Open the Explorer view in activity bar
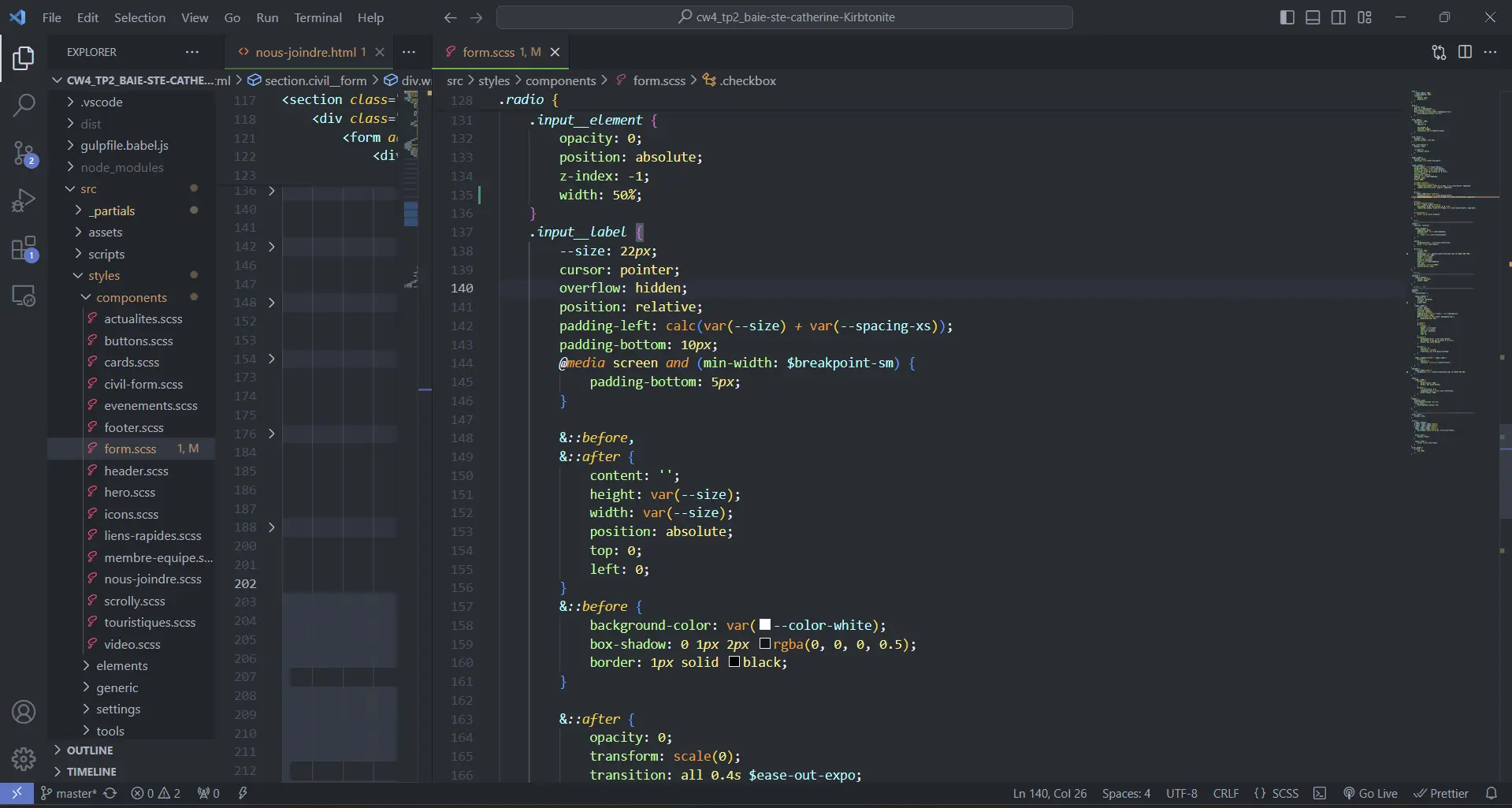The width and height of the screenshot is (1512, 808). coord(24,58)
